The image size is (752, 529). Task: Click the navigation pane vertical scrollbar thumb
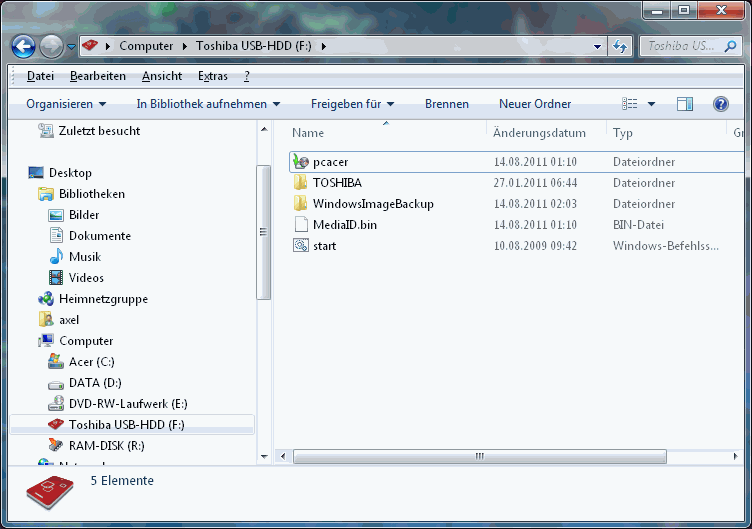263,232
